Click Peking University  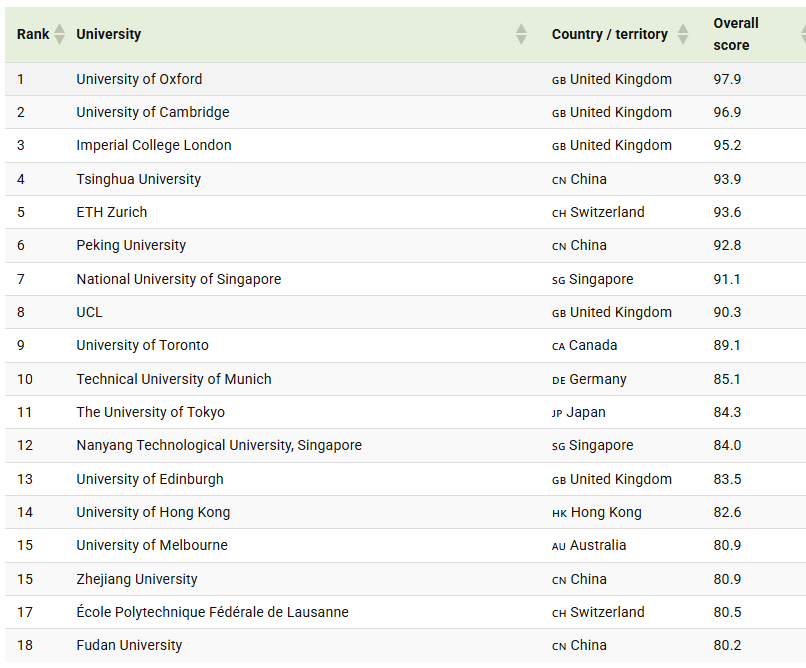(x=131, y=245)
